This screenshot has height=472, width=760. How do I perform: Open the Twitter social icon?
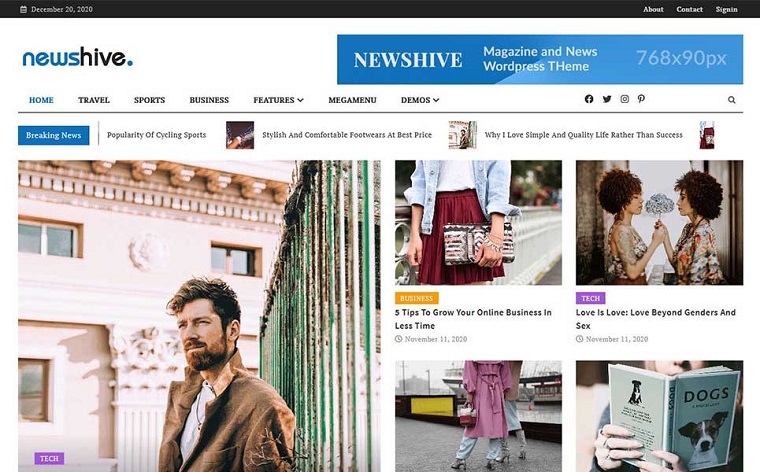tap(606, 100)
